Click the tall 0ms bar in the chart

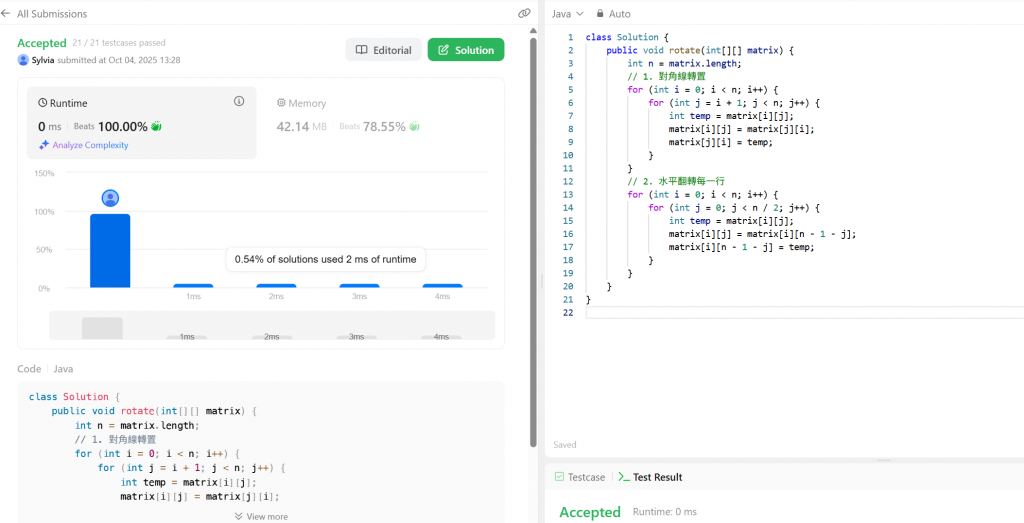pyautogui.click(x=110, y=251)
